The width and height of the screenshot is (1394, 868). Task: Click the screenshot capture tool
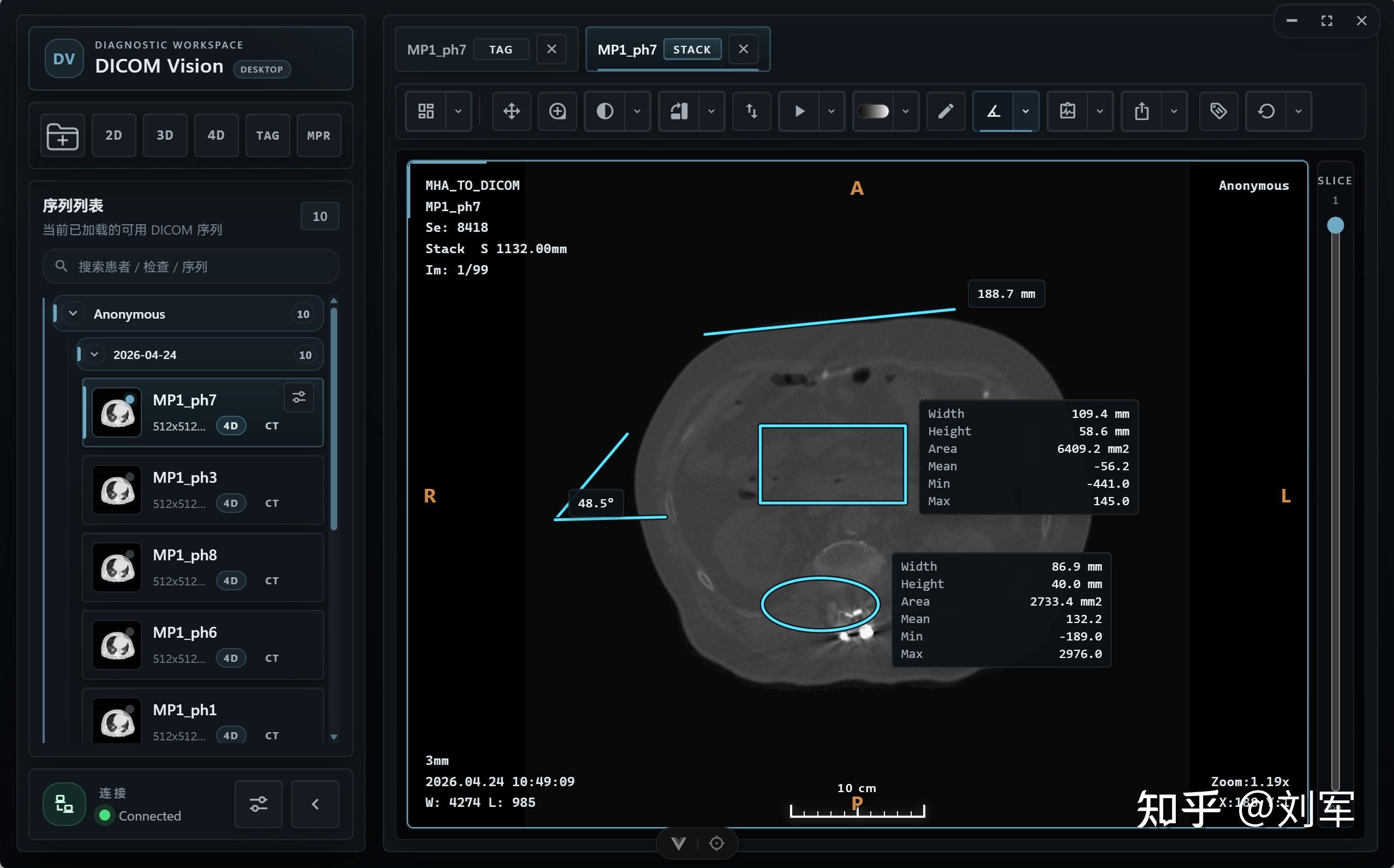click(1067, 111)
